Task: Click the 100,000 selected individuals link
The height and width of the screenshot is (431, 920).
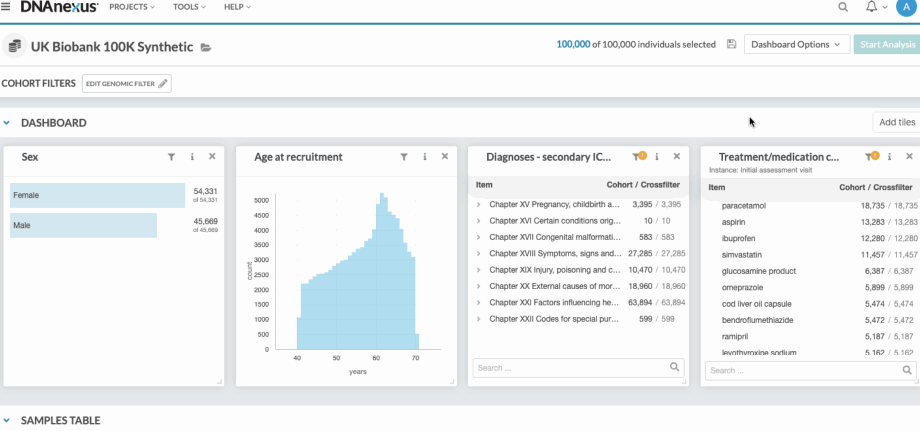Action: tap(573, 44)
